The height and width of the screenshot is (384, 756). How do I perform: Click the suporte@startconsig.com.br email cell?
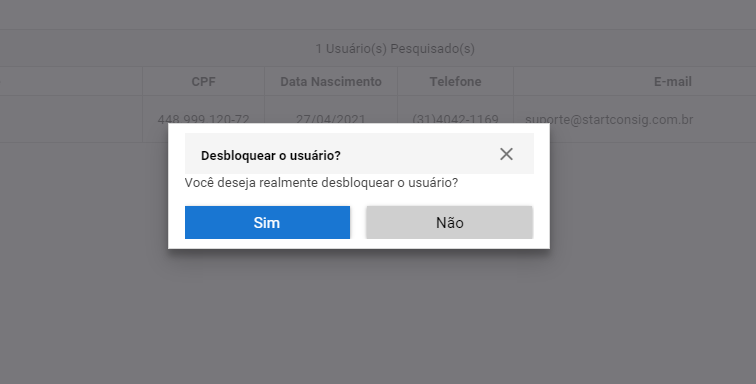[x=609, y=120]
